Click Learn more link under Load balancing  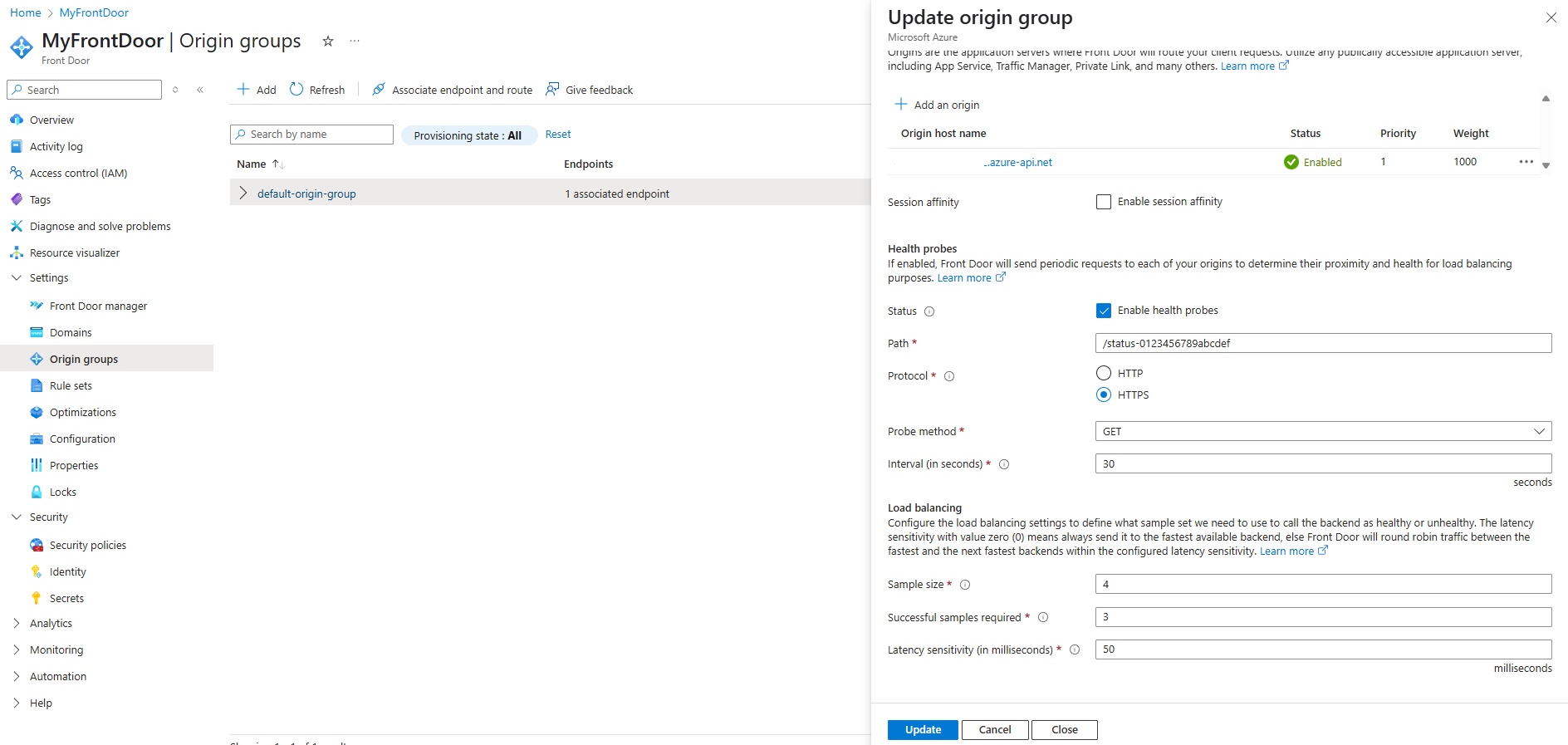(1293, 551)
